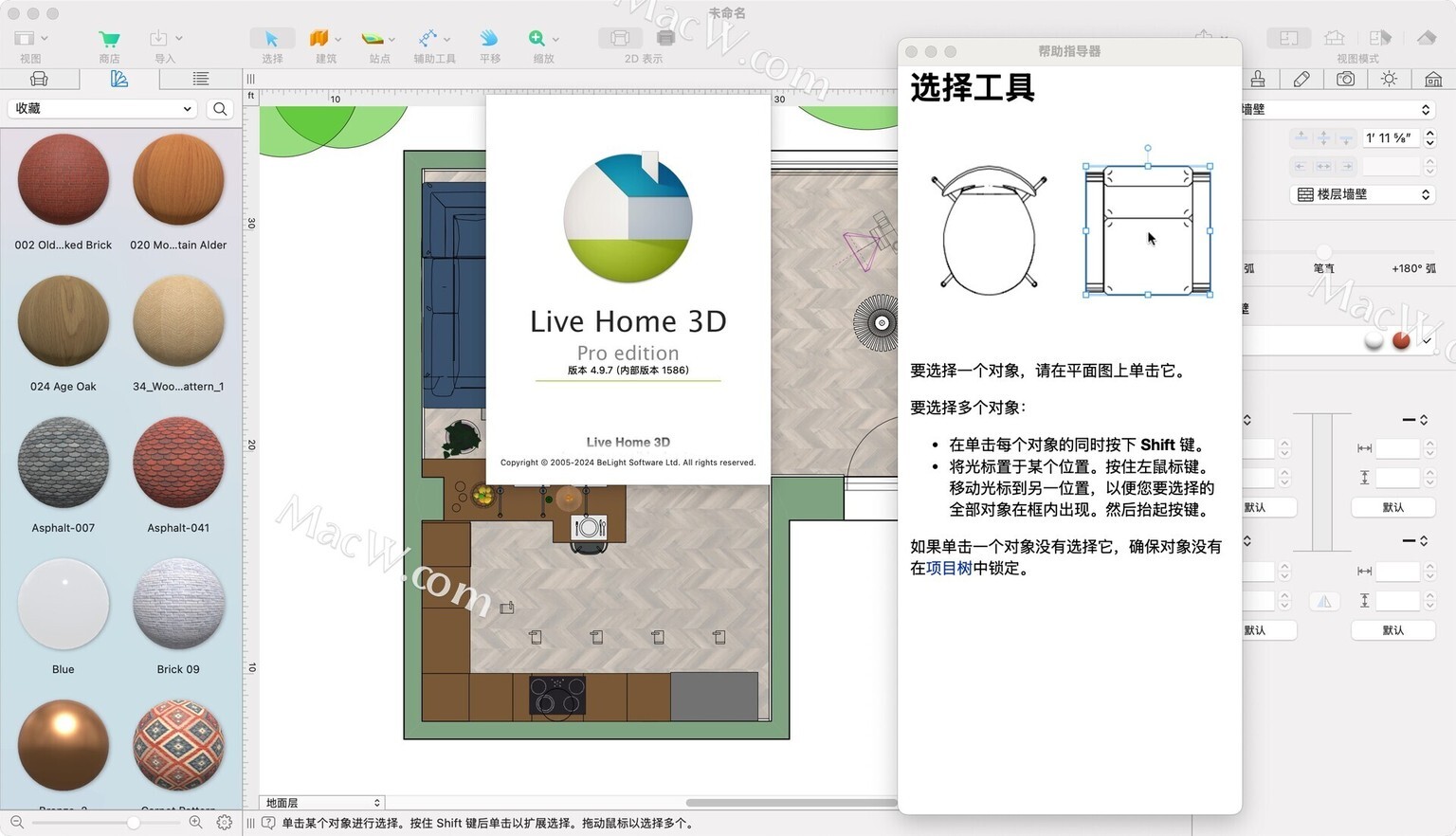Screen dimensions: 1456x836
Task: Select the 002 Old...ked Brick material
Action: click(x=64, y=180)
